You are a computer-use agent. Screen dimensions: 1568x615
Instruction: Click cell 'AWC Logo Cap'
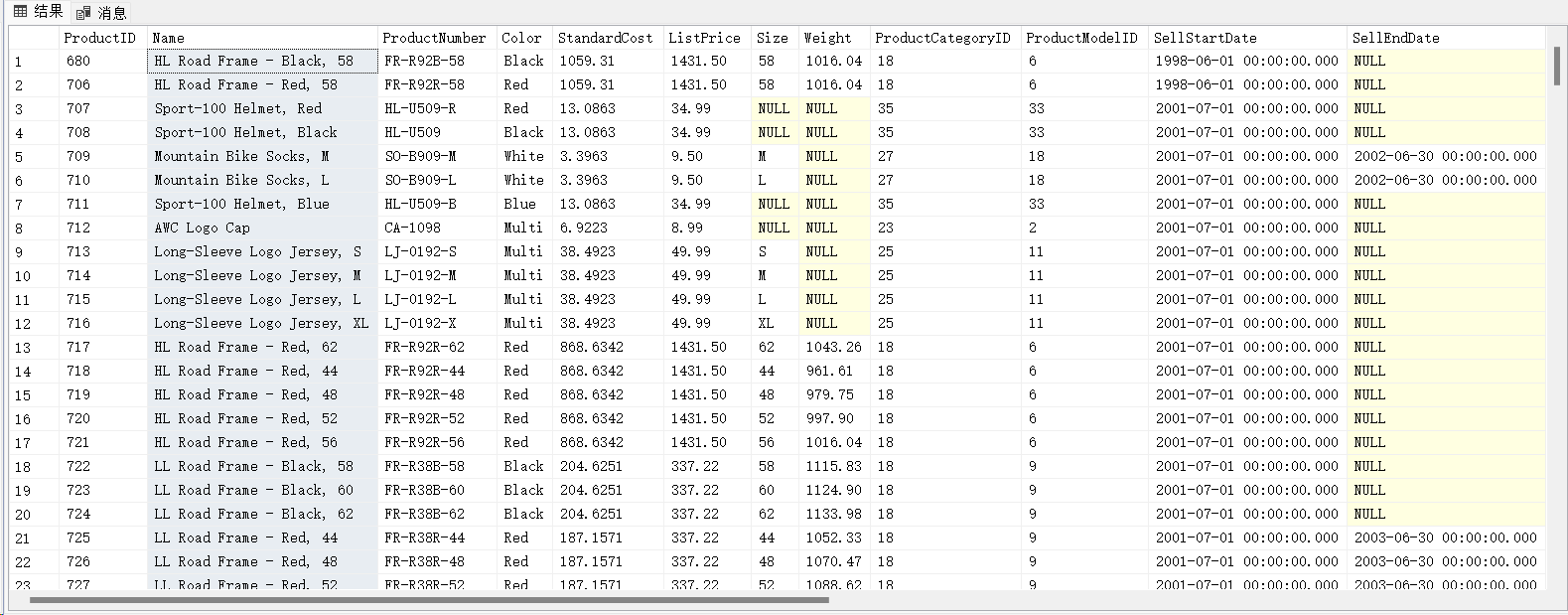pos(262,228)
